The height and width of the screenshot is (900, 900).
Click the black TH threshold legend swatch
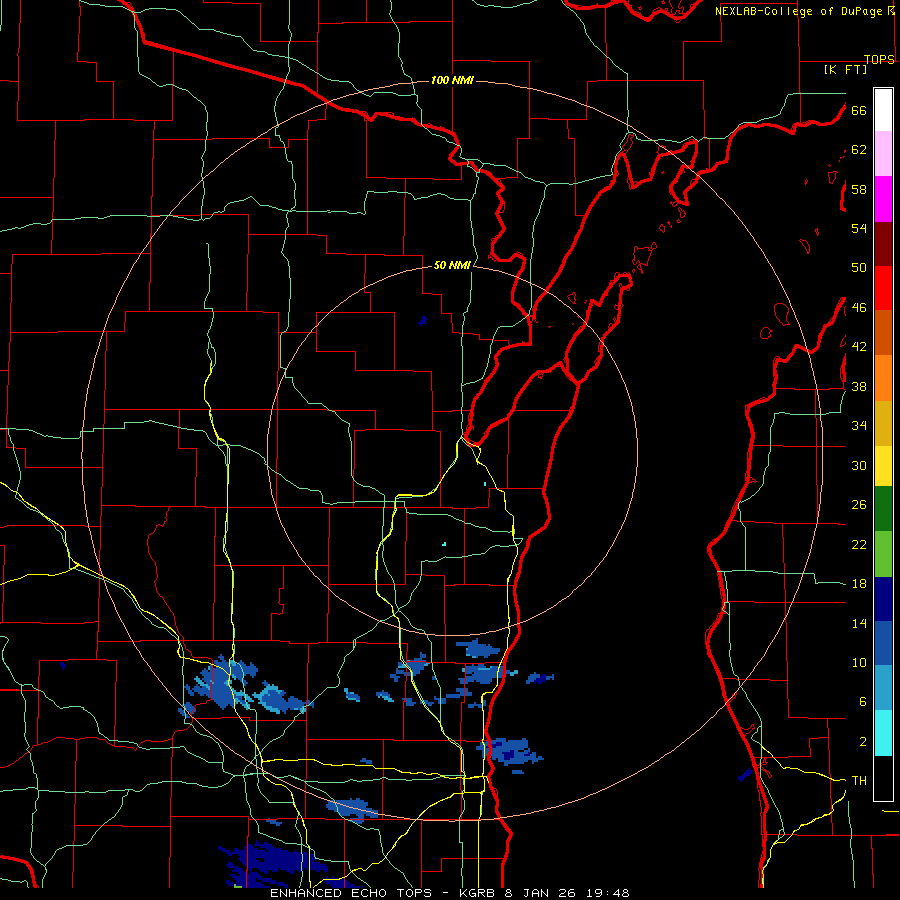coord(883,778)
